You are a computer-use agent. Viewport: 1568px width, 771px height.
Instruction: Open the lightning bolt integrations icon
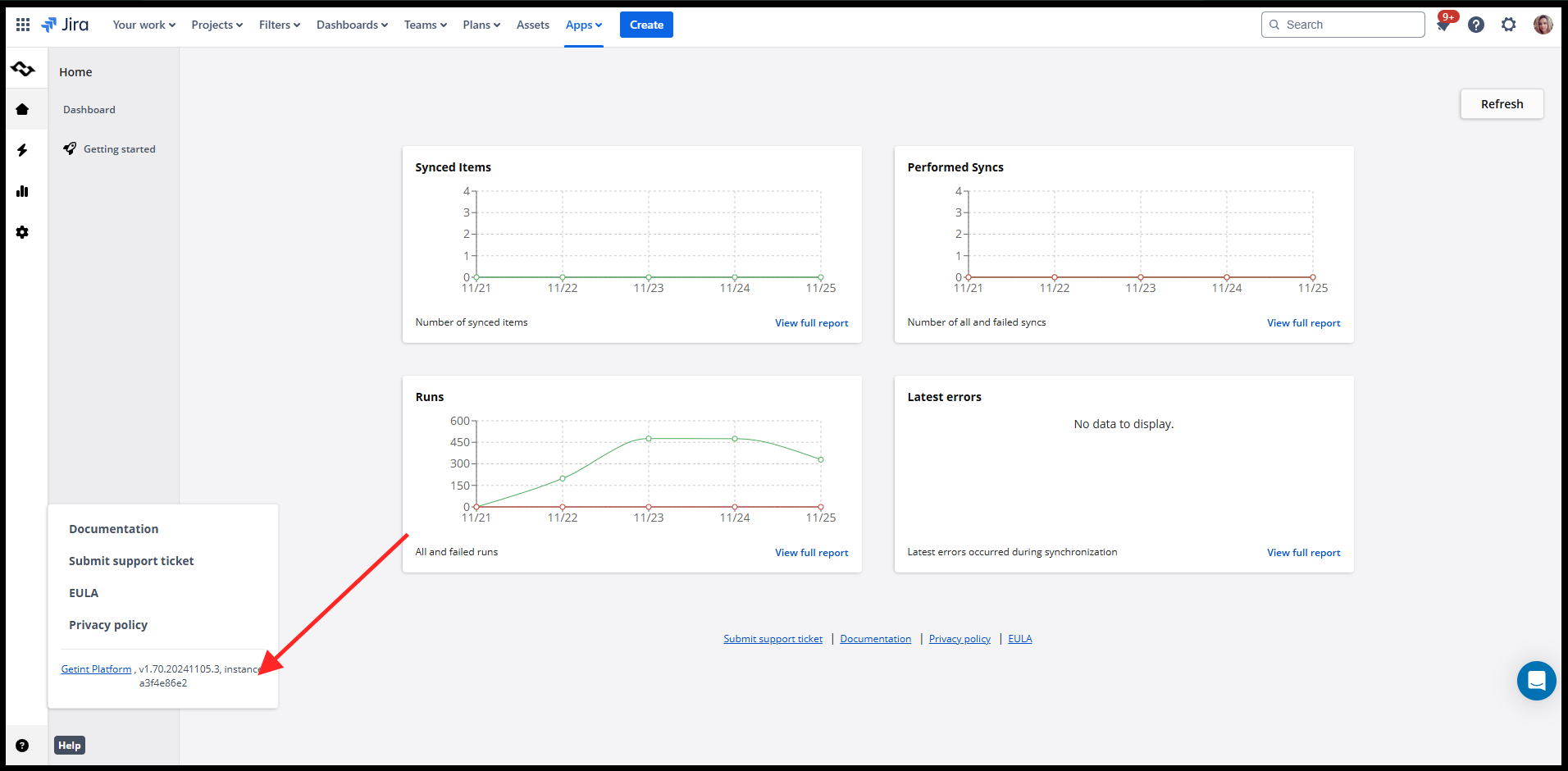tap(22, 150)
